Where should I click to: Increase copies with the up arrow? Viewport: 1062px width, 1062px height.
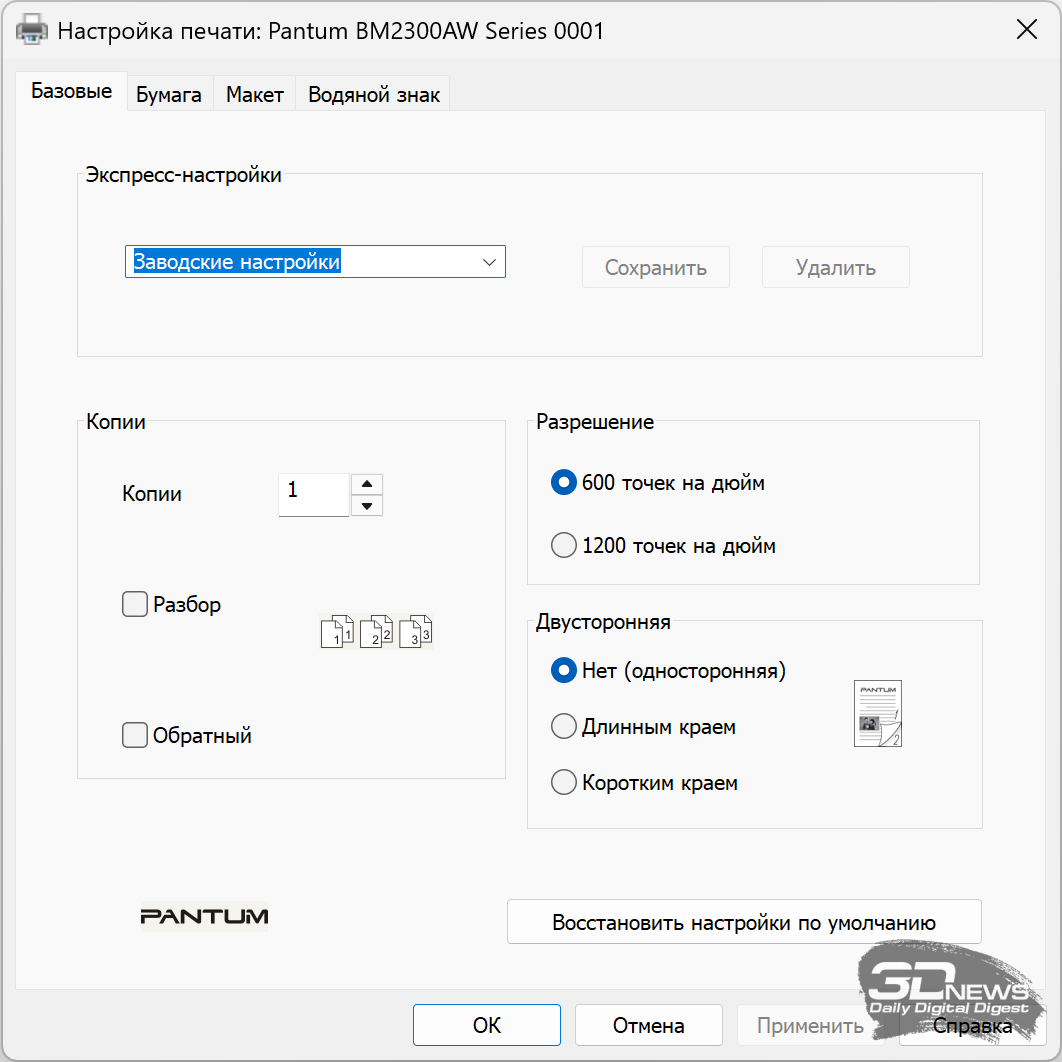tap(367, 484)
